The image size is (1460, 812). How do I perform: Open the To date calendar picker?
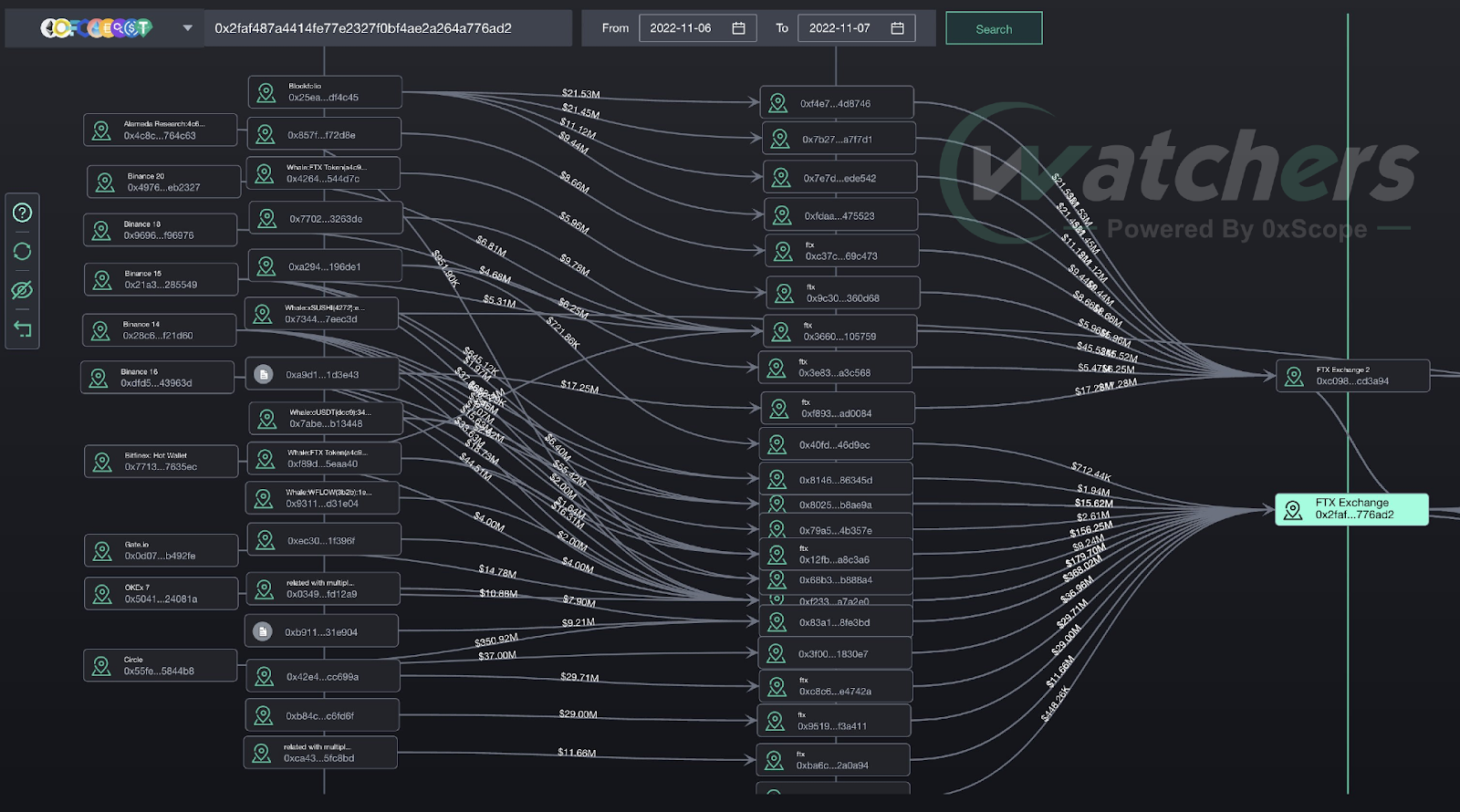897,28
